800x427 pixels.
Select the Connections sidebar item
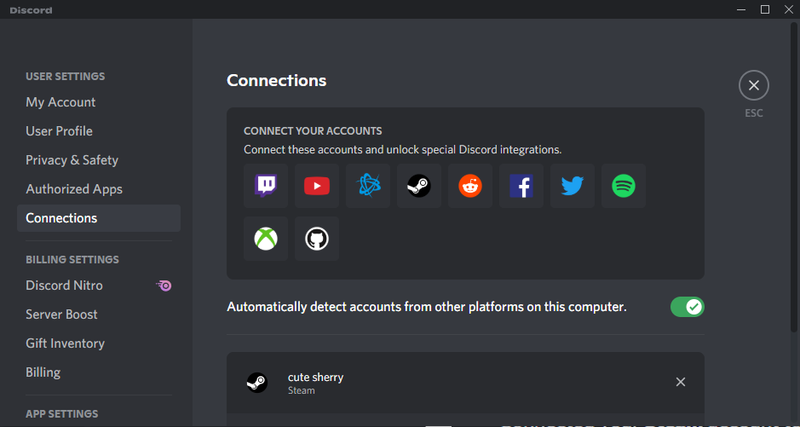pyautogui.click(x=98, y=218)
